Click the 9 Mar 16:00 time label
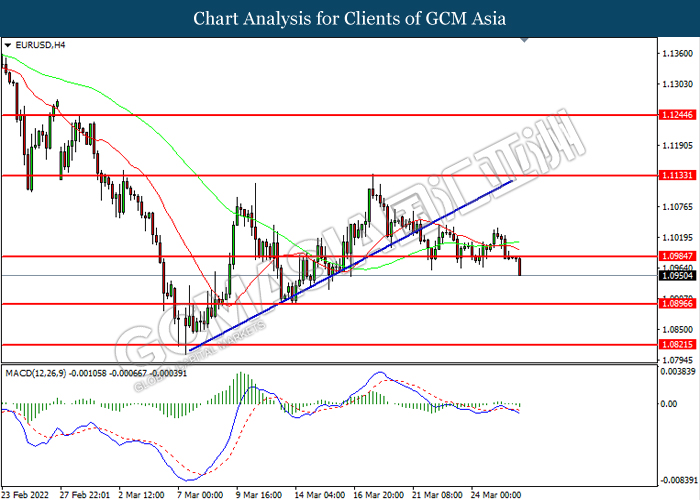 (259, 495)
